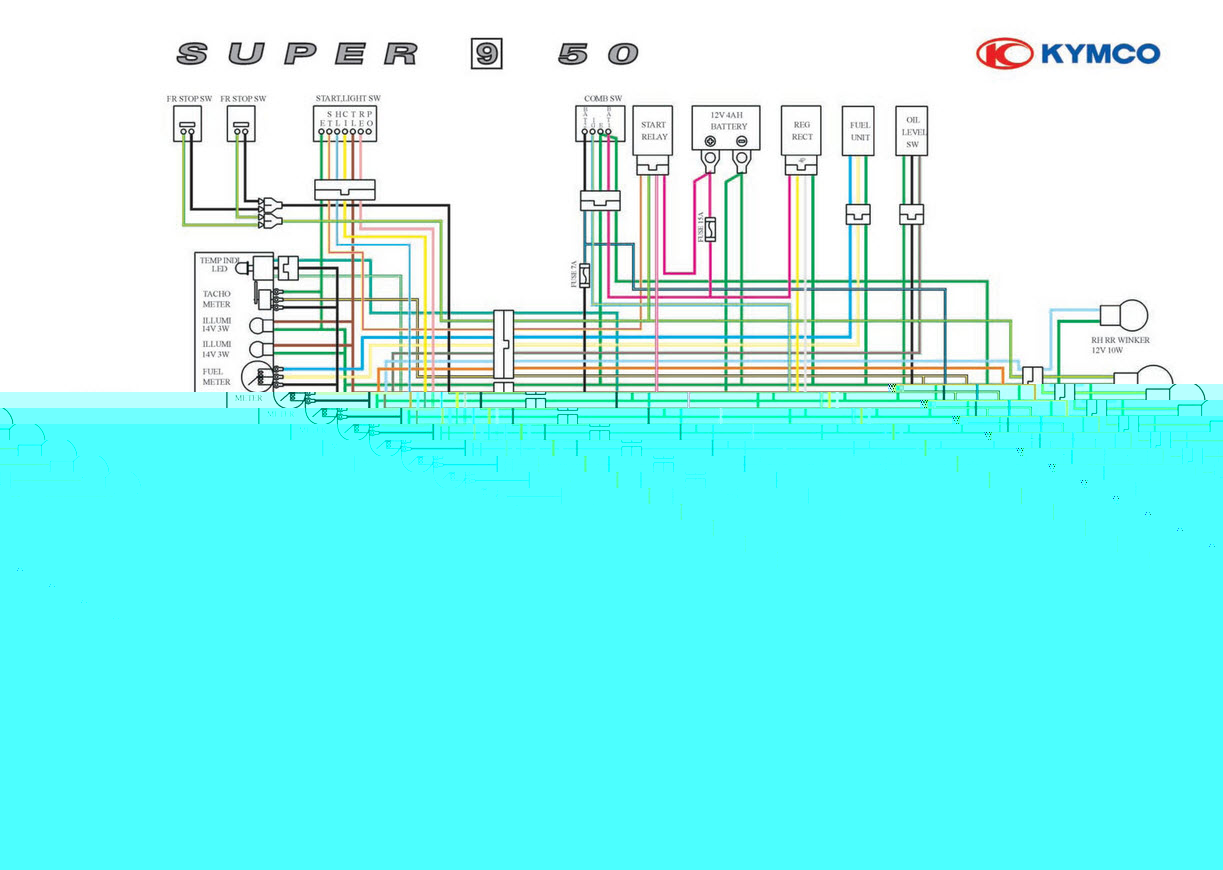Select the battery negative terminal symbol

click(741, 158)
